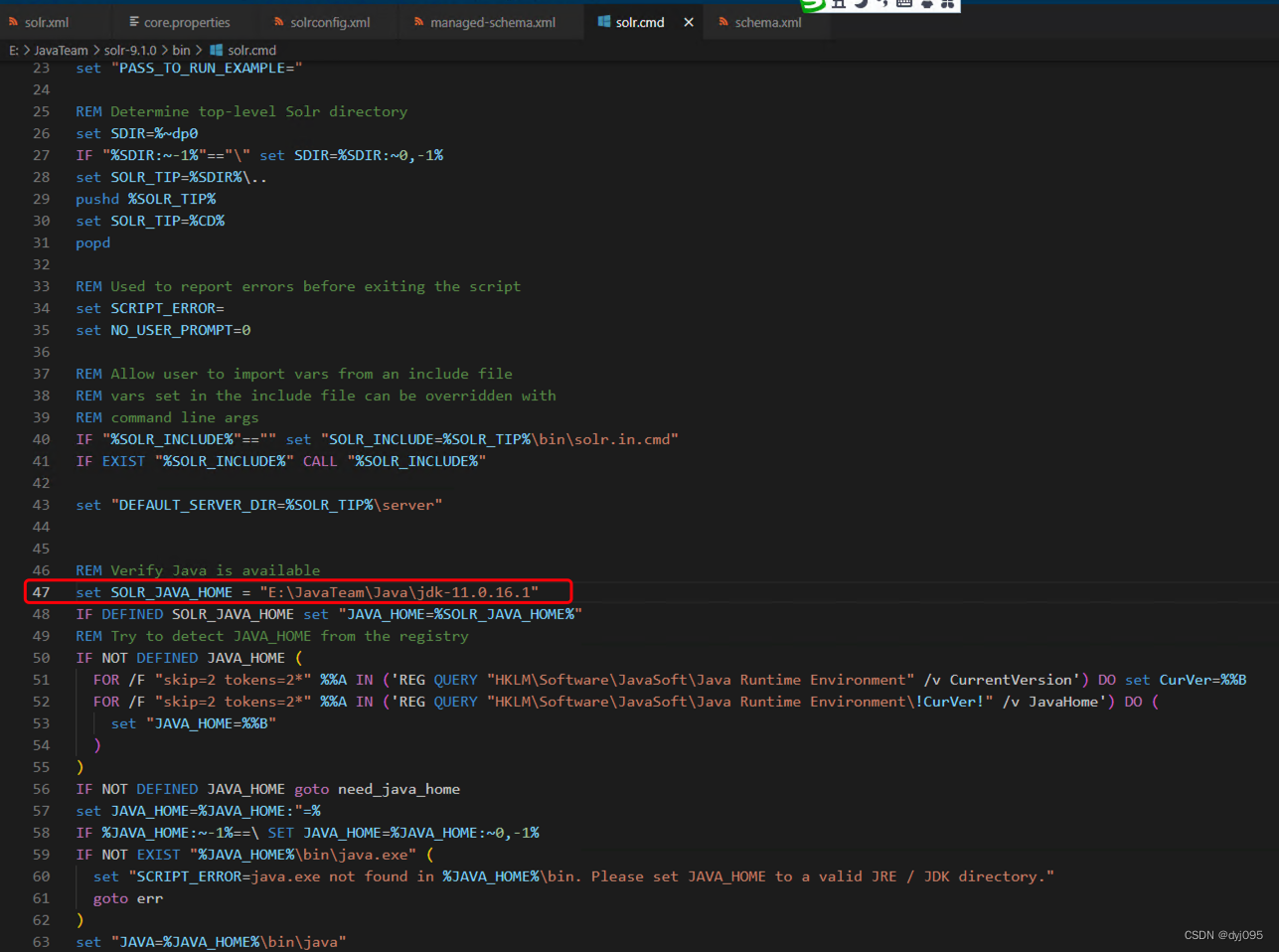Click 'IF EXIST "%SOLR_INCLUDE%" CALL' line

point(281,461)
